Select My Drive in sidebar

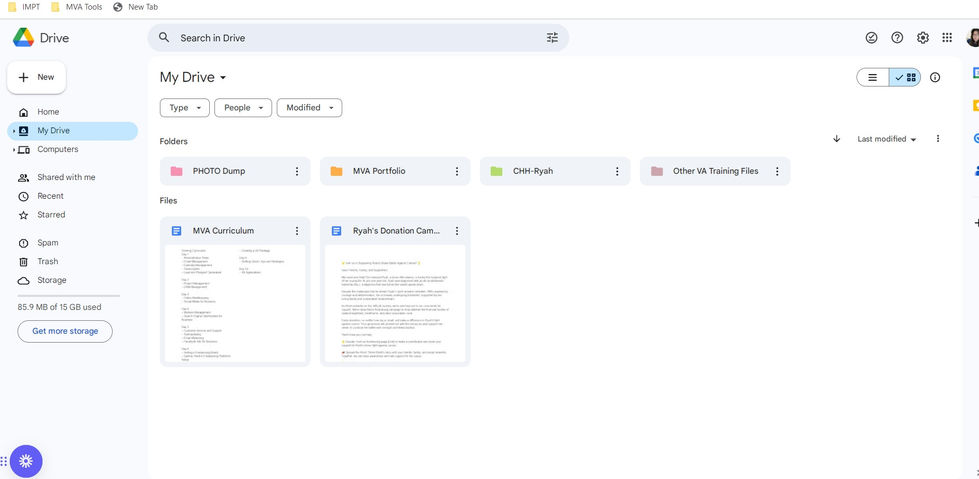[72, 131]
